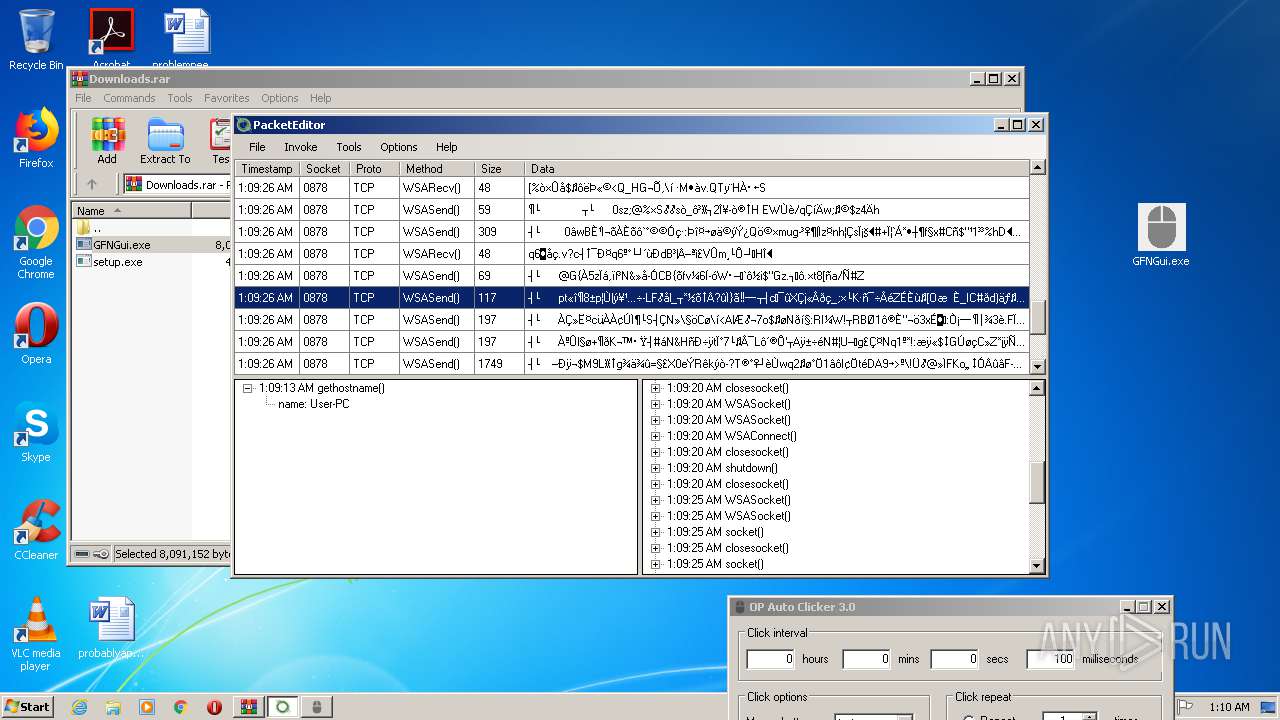
Task: Expand the first 1:09:25 AM WSASocket() node
Action: coord(656,500)
